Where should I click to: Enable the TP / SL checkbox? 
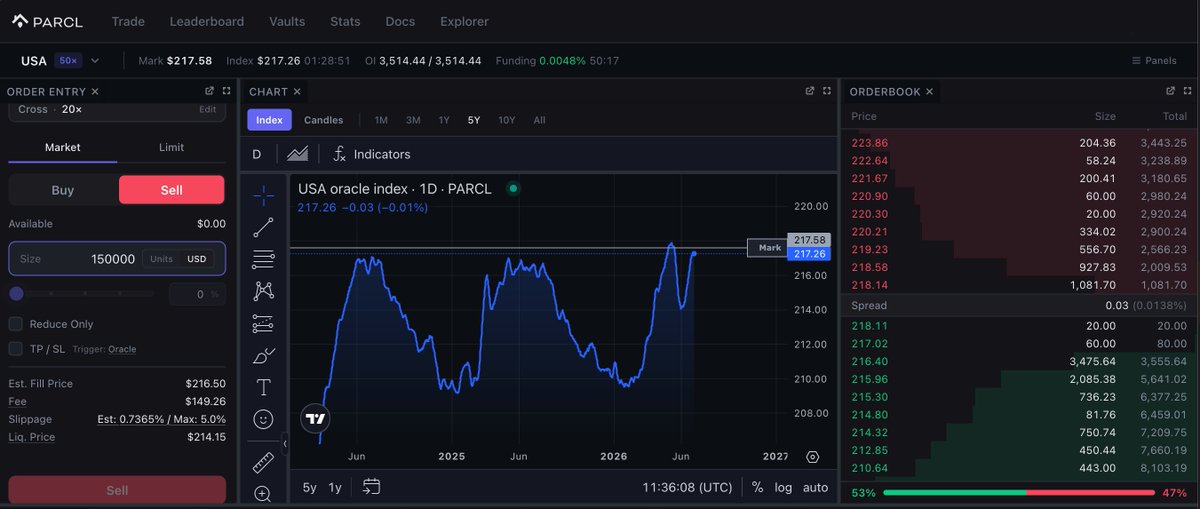[15, 349]
